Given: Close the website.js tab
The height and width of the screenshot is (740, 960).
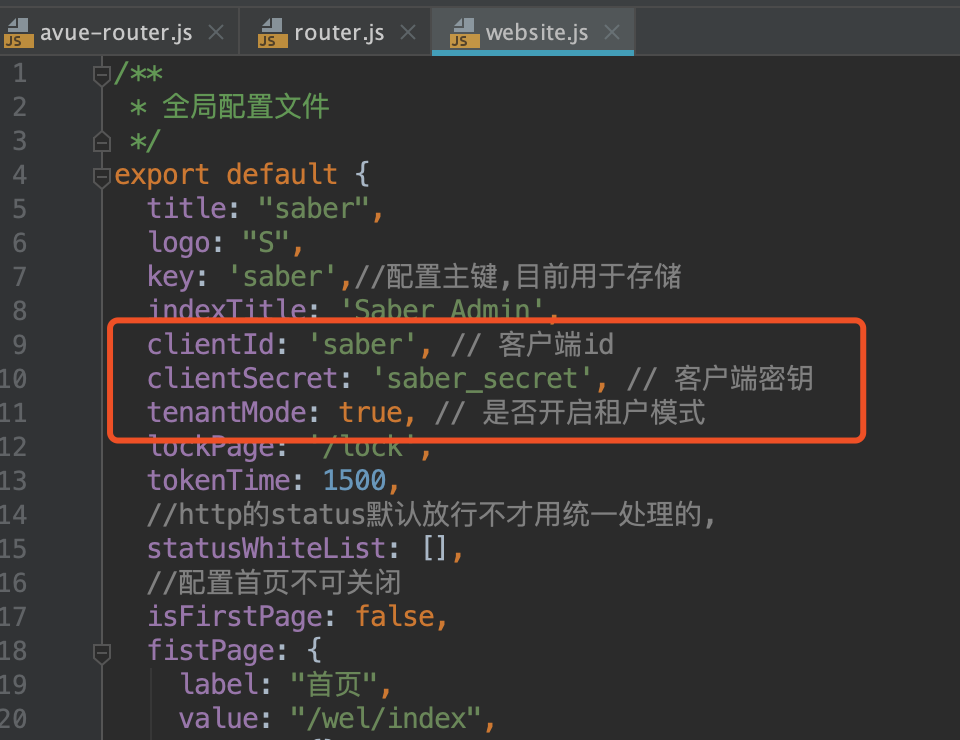Looking at the screenshot, I should pos(611,31).
